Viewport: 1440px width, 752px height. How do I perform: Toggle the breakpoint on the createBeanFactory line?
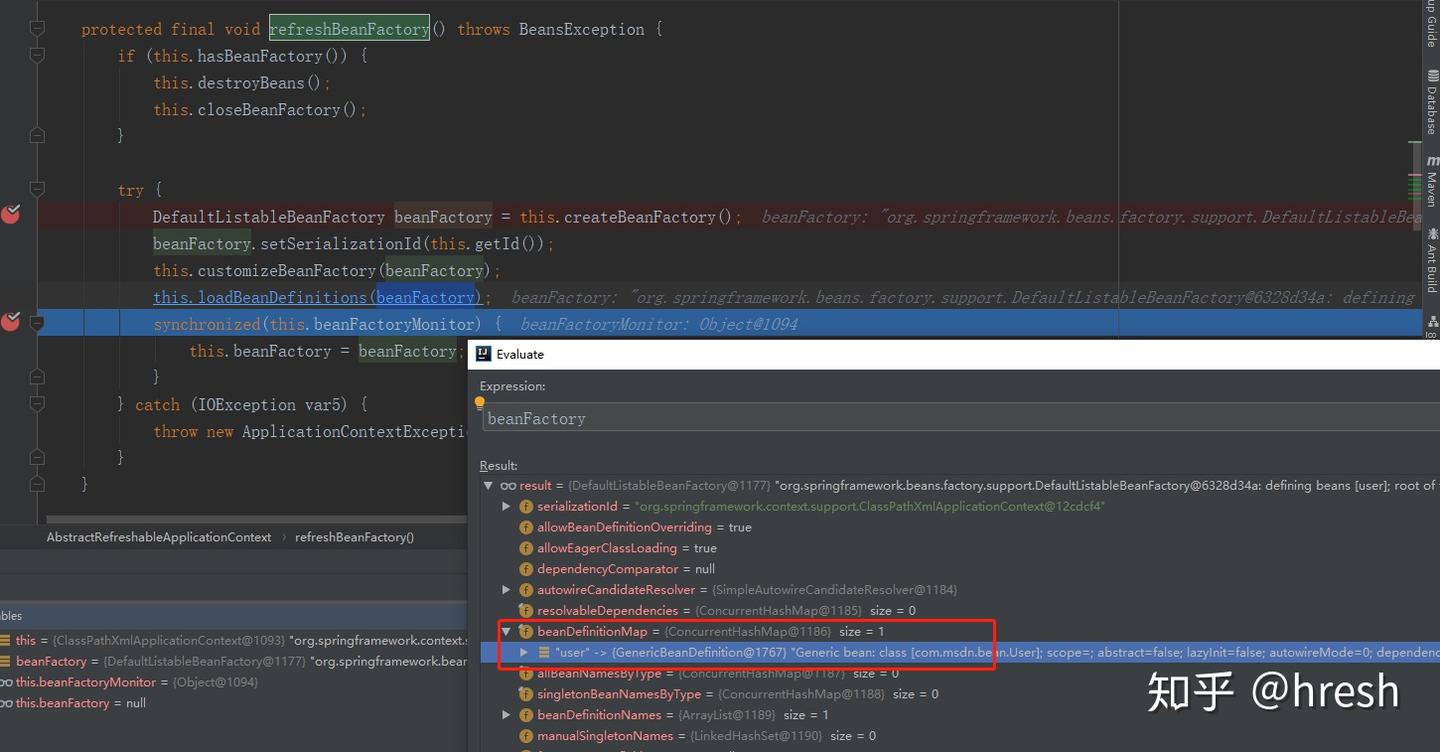click(x=10, y=214)
